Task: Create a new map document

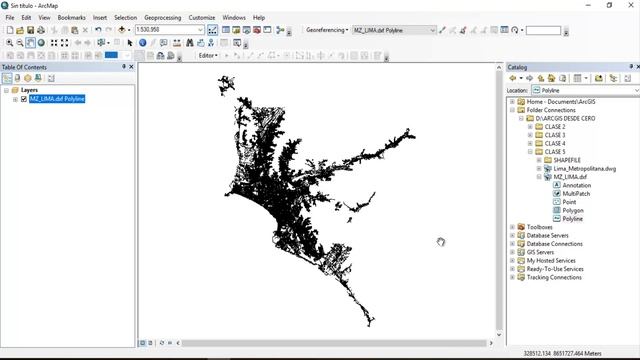Action: tap(10, 30)
